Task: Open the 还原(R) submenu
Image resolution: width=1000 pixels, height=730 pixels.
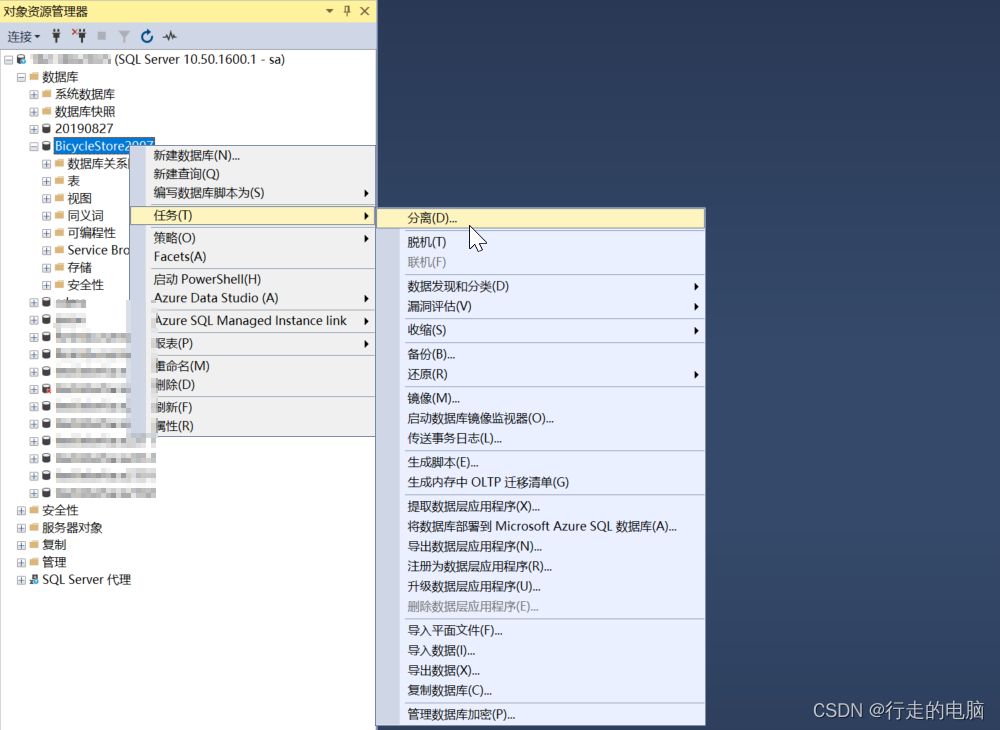Action: click(541, 374)
